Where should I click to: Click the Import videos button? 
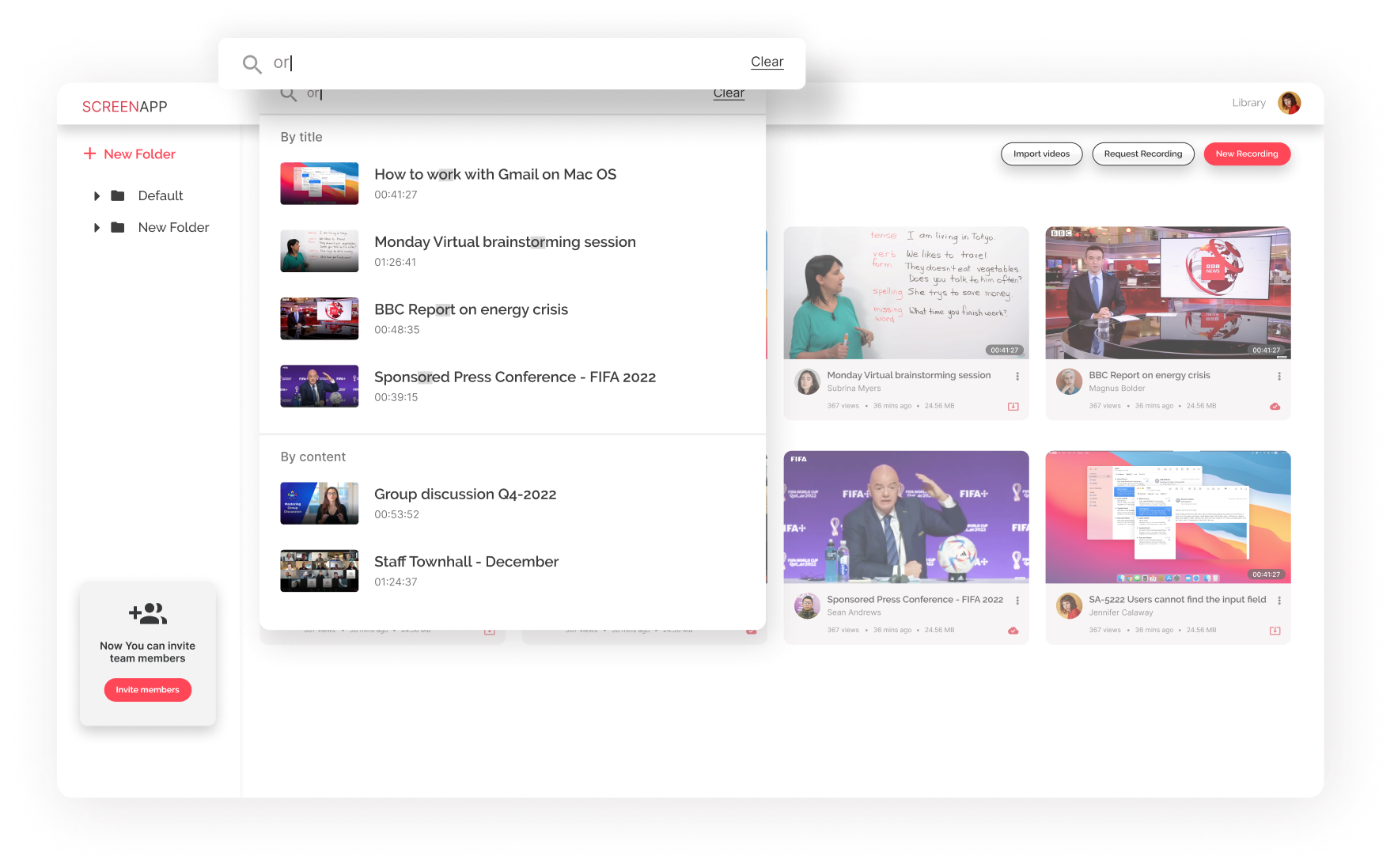pyautogui.click(x=1041, y=154)
